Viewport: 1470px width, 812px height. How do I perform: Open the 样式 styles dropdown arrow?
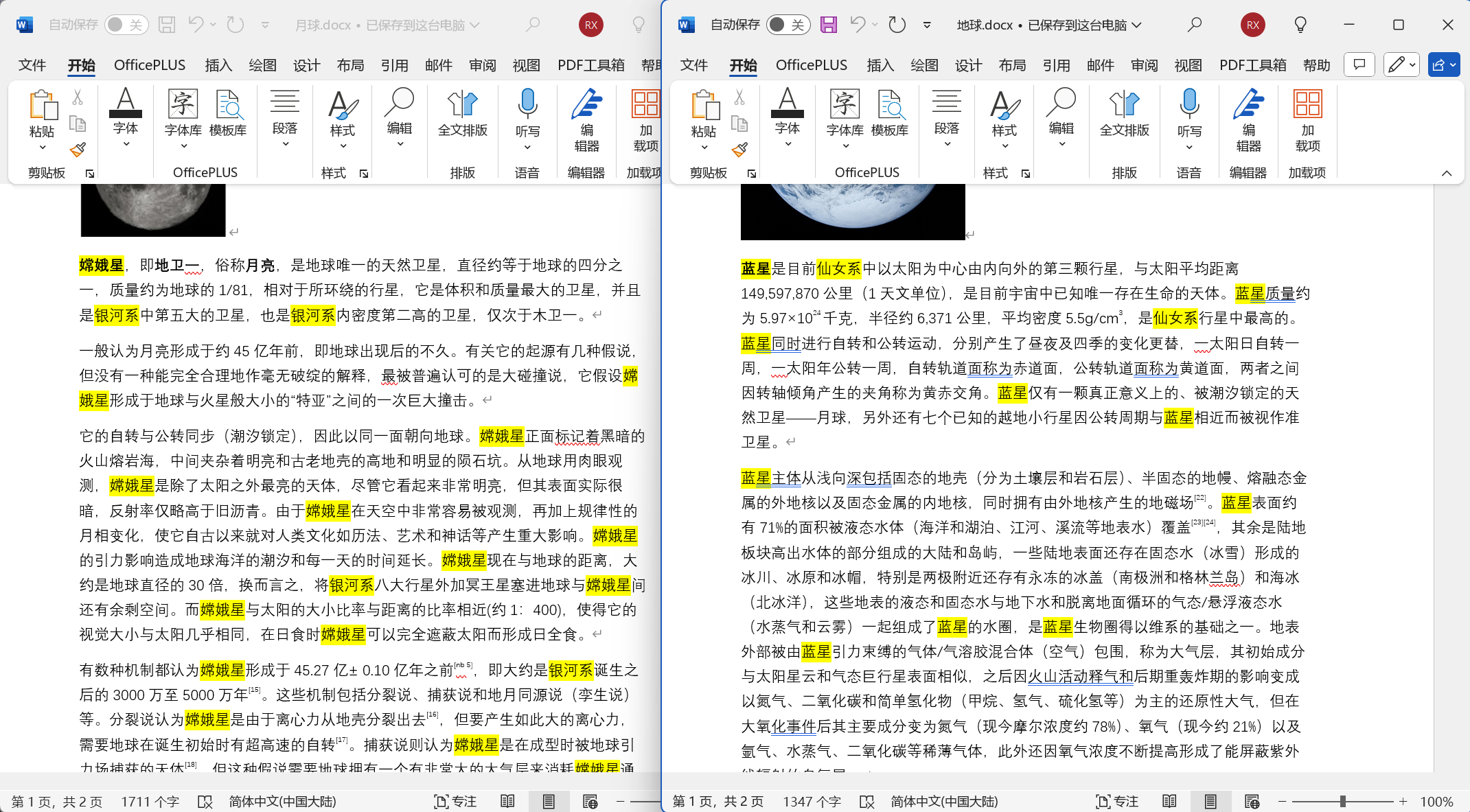[1004, 146]
